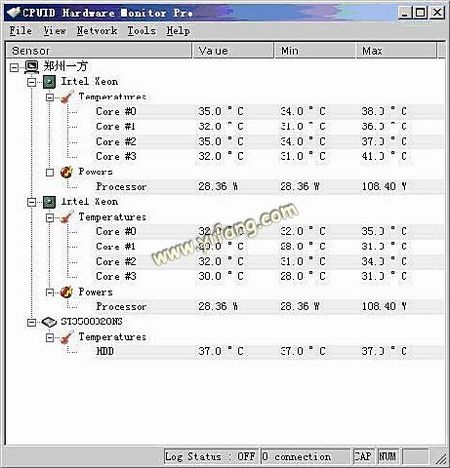
Task: Select Processor row under second Xeon Powers
Action: tap(121, 306)
